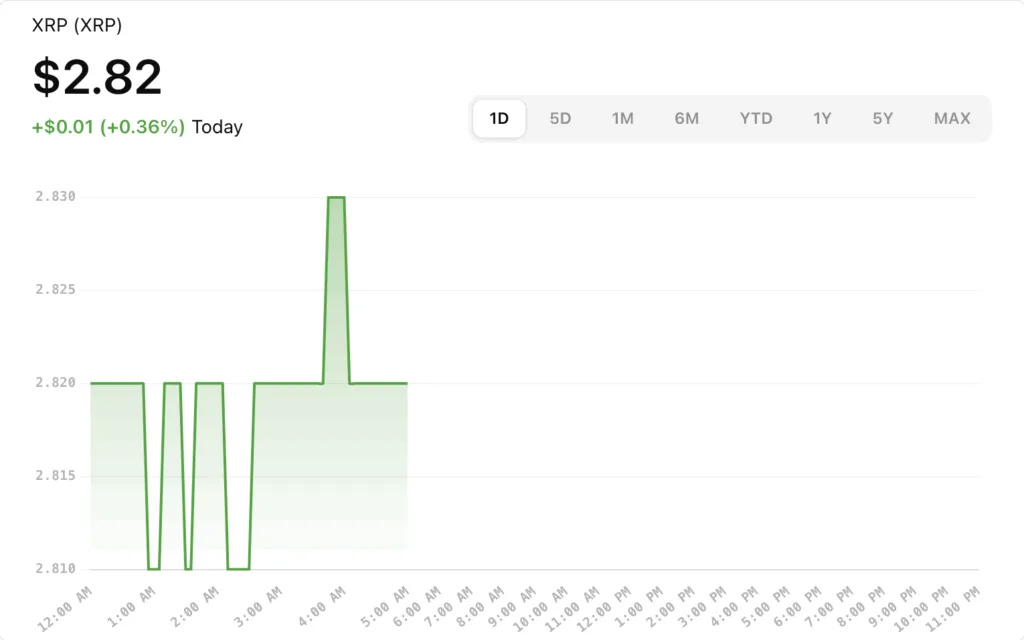Click the 2.810 y-axis label

56,569
